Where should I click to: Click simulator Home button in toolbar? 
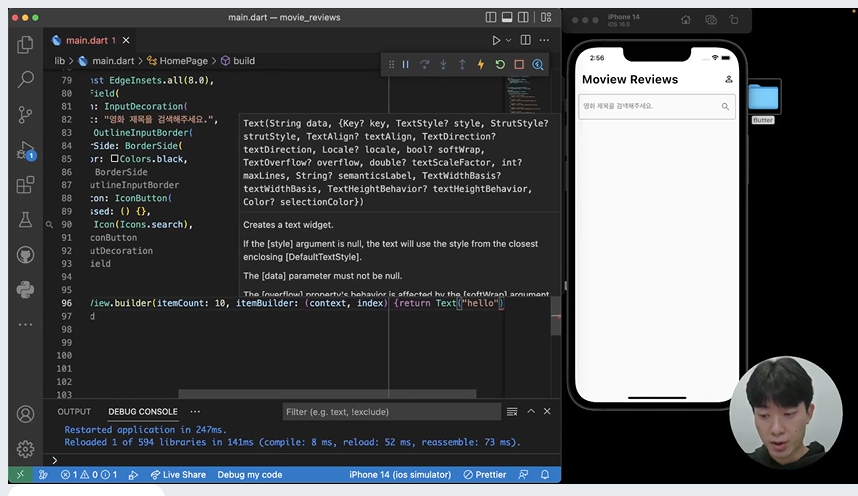click(686, 20)
